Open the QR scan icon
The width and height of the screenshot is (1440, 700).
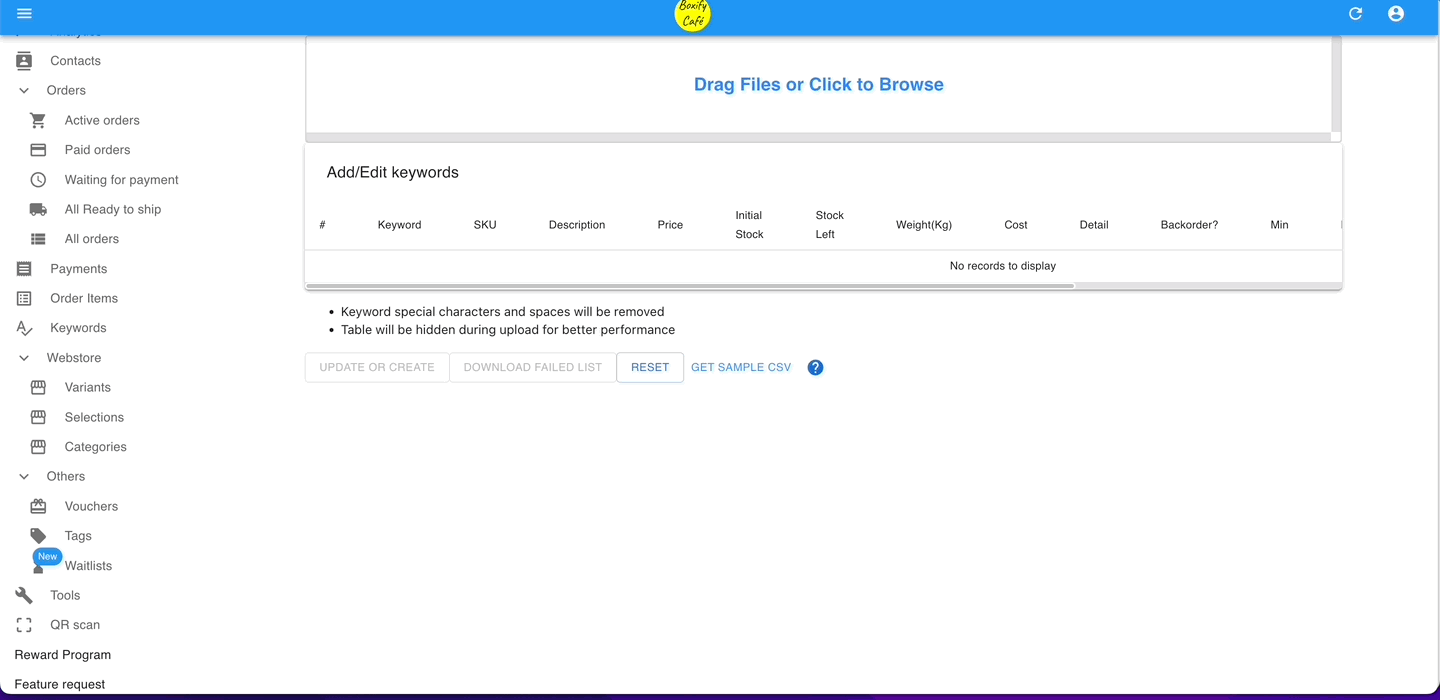[x=23, y=624]
